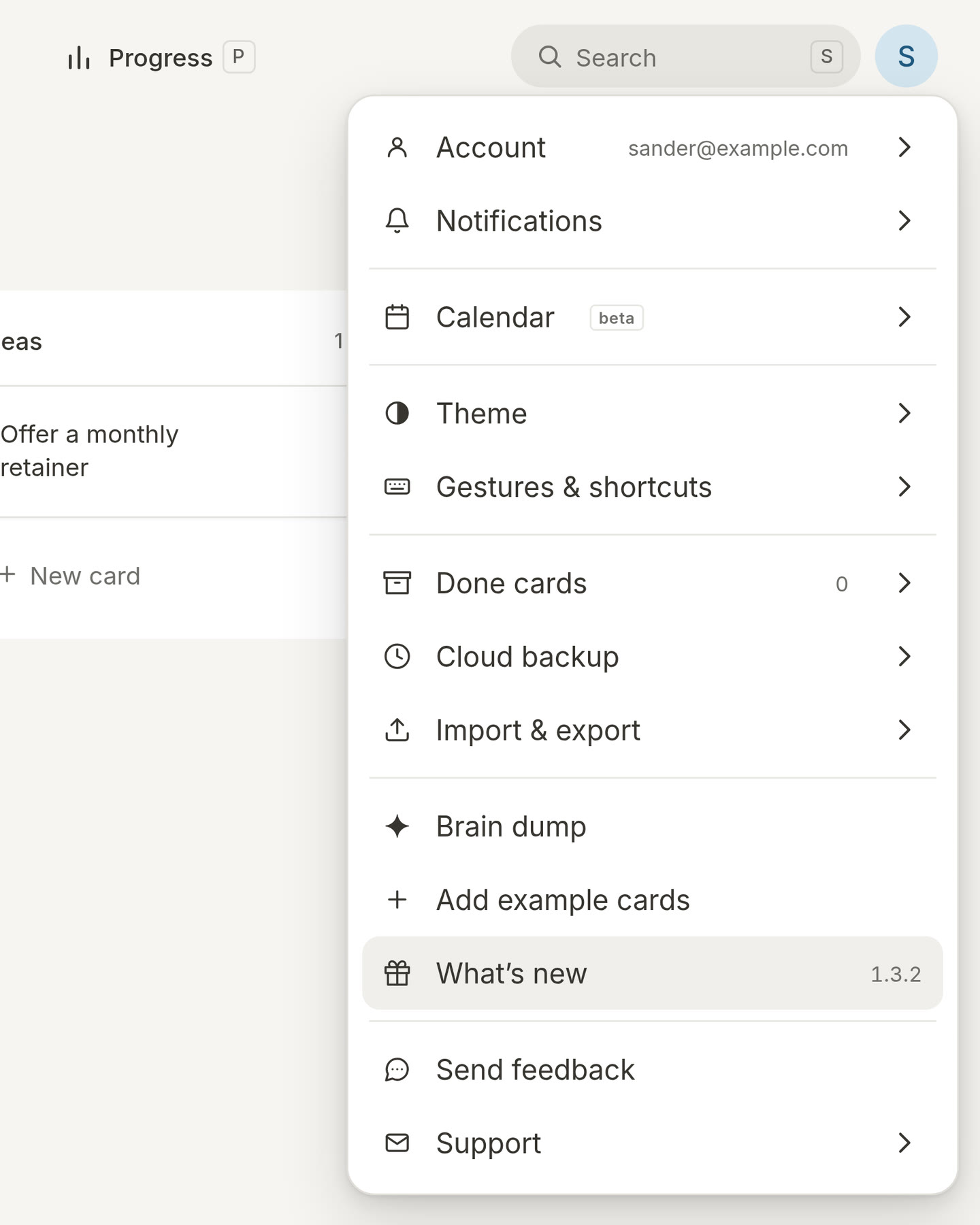The image size is (980, 1225).
Task: Click the keyboard icon for Gestures & shortcuts
Action: (x=397, y=487)
